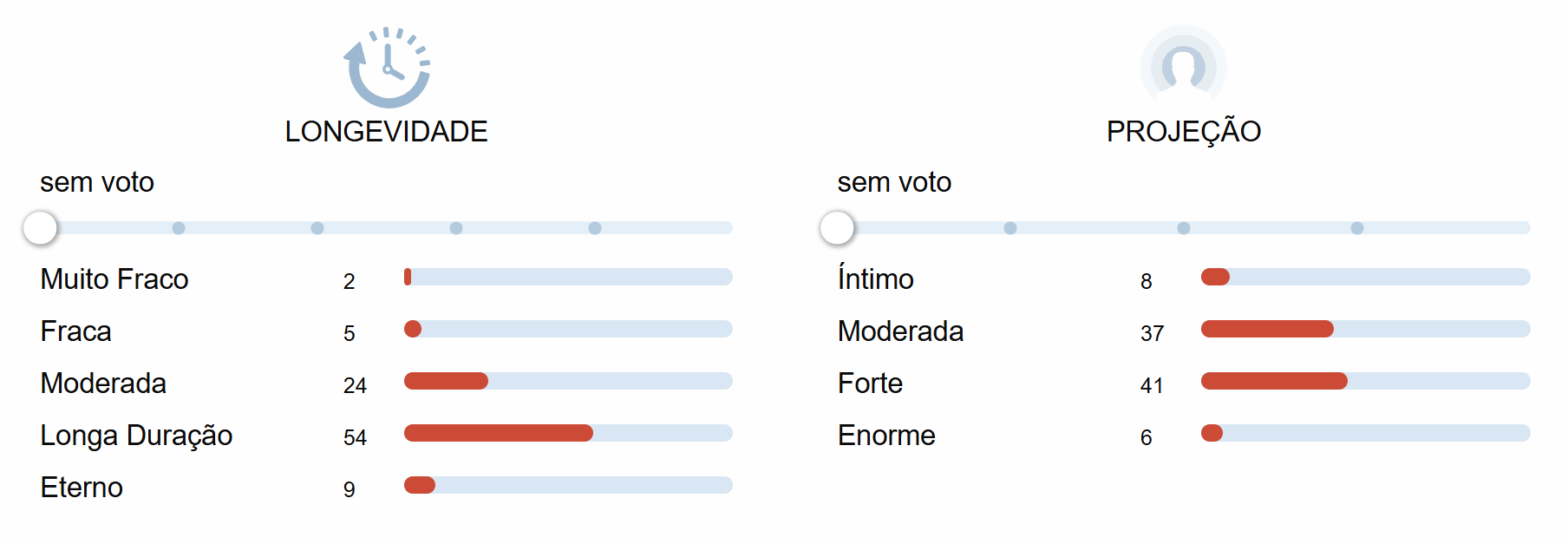Click the LONGEVIDADE heading text
The height and width of the screenshot is (544, 1568).
387,132
